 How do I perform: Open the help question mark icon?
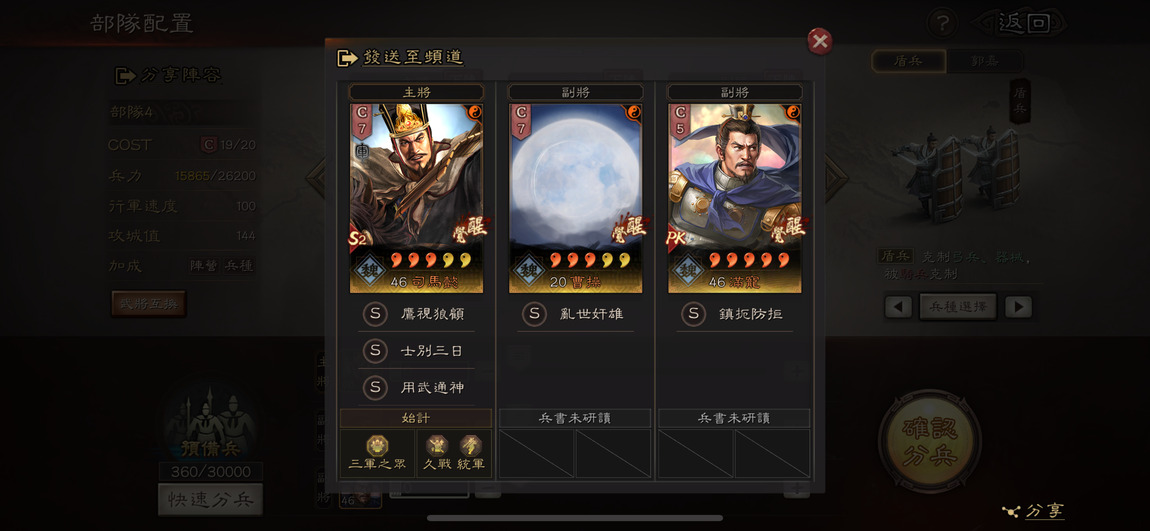(942, 23)
